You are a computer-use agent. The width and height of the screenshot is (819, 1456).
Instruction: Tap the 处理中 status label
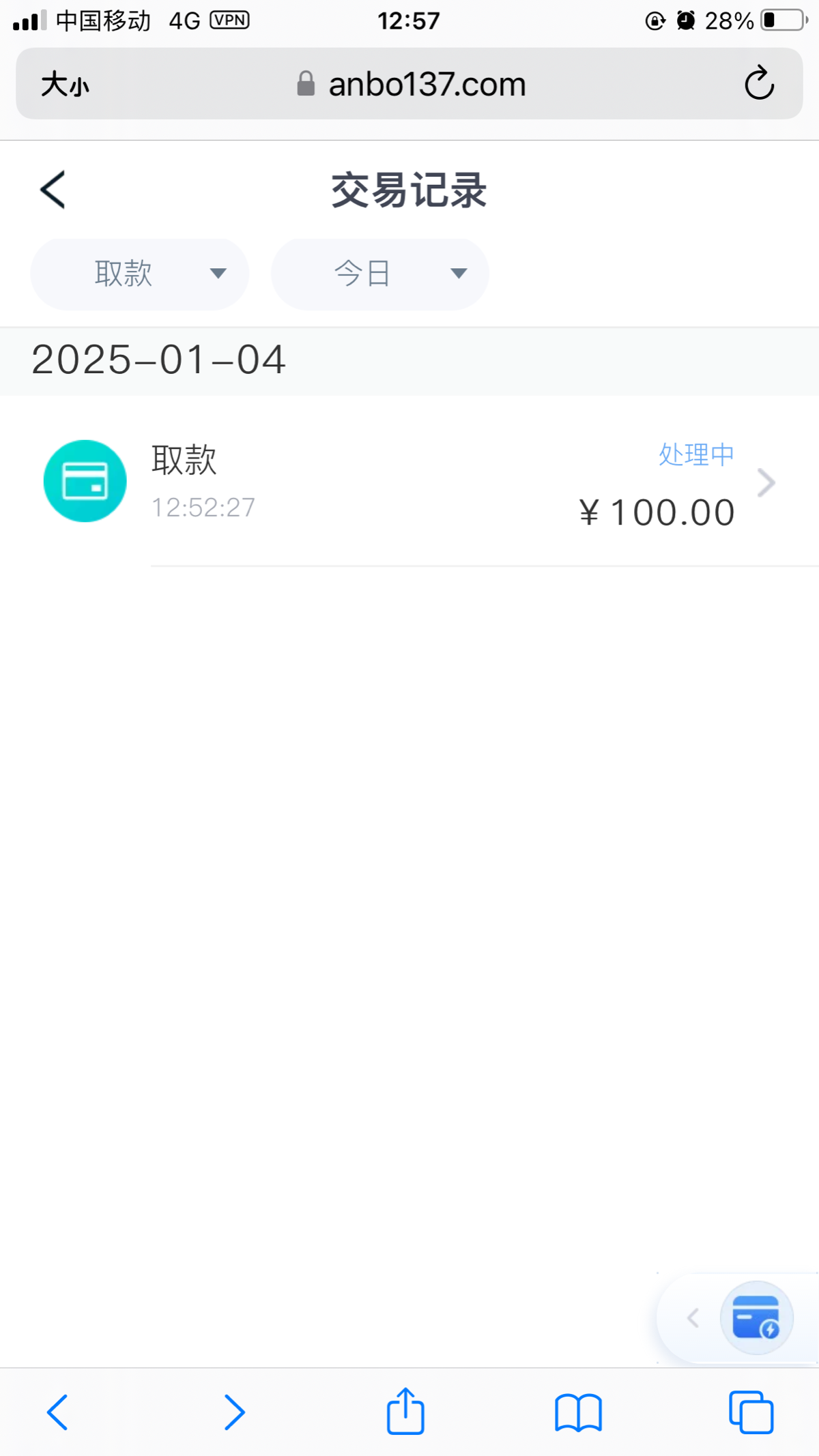[x=695, y=454]
